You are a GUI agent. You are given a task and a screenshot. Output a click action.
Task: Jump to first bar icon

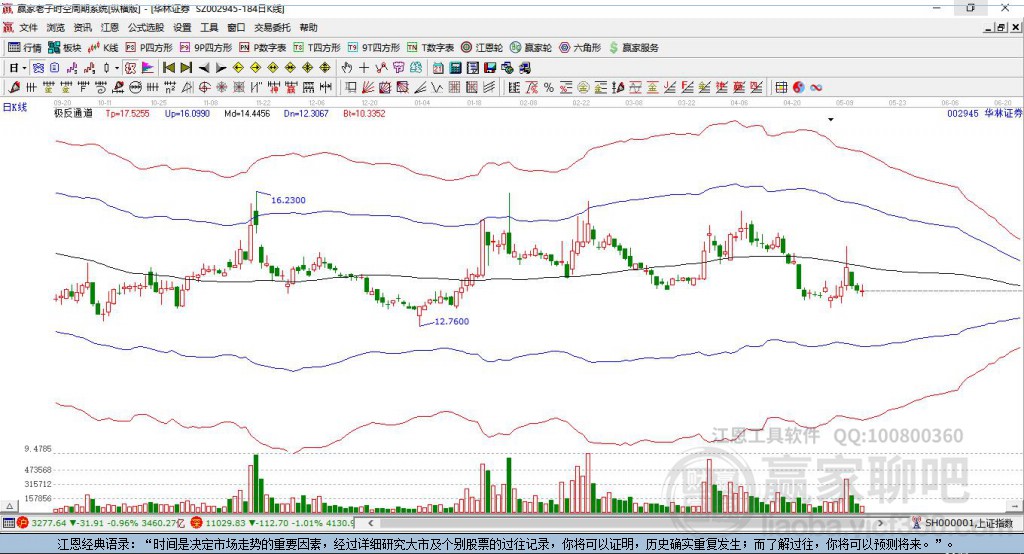pos(168,68)
